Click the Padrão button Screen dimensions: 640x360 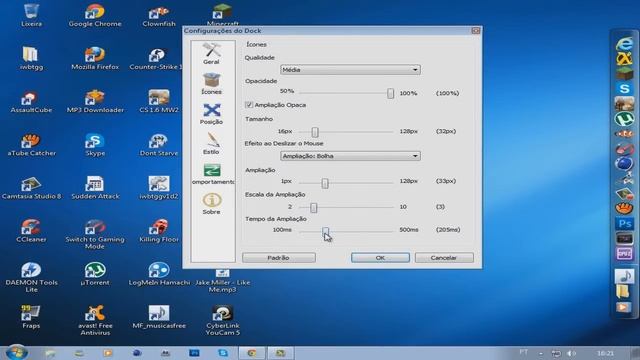(278, 258)
